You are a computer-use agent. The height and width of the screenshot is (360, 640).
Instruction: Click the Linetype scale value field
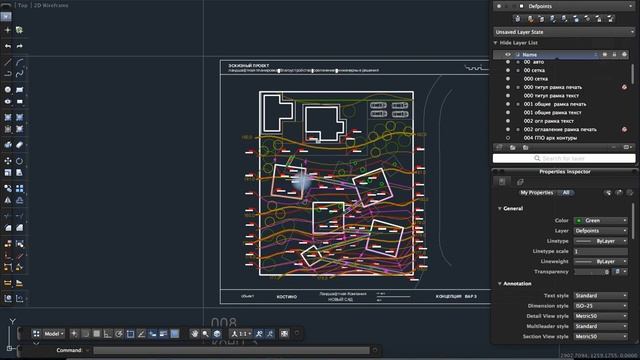pyautogui.click(x=601, y=251)
